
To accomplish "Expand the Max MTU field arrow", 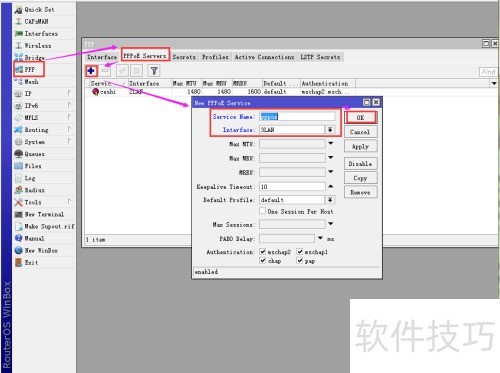I will click(x=331, y=144).
